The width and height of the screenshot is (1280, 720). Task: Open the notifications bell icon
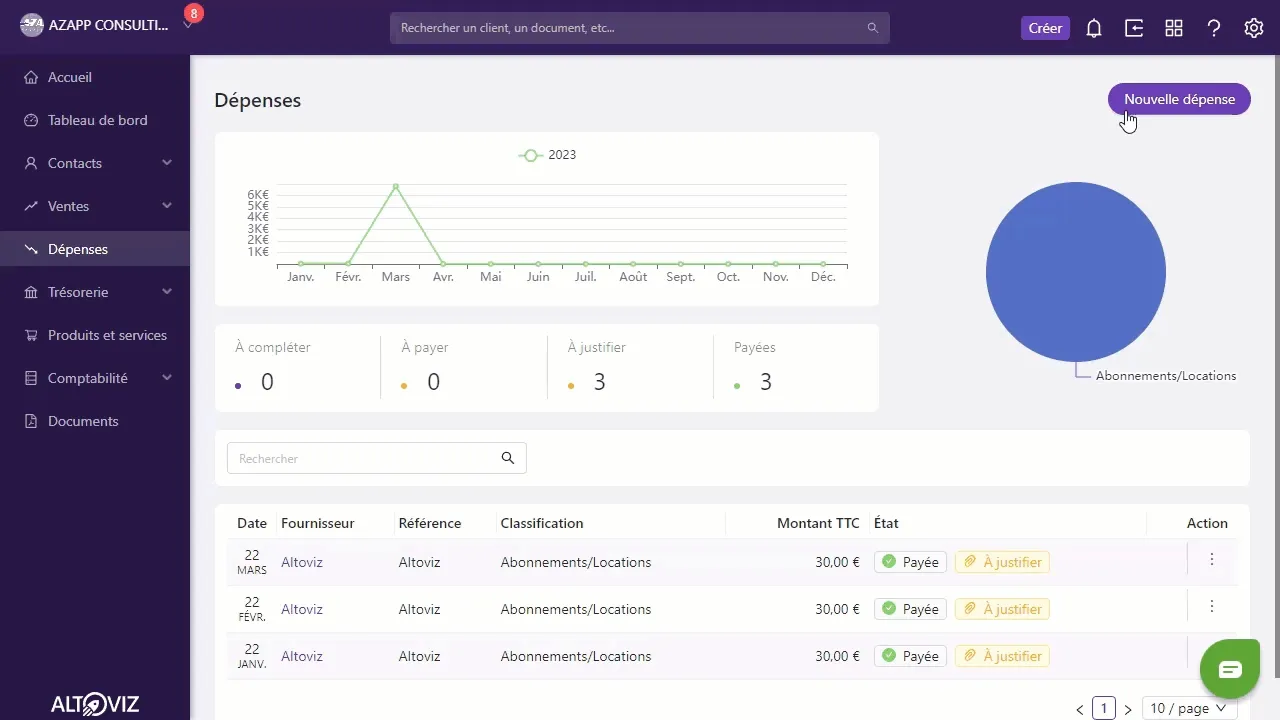(x=1094, y=28)
